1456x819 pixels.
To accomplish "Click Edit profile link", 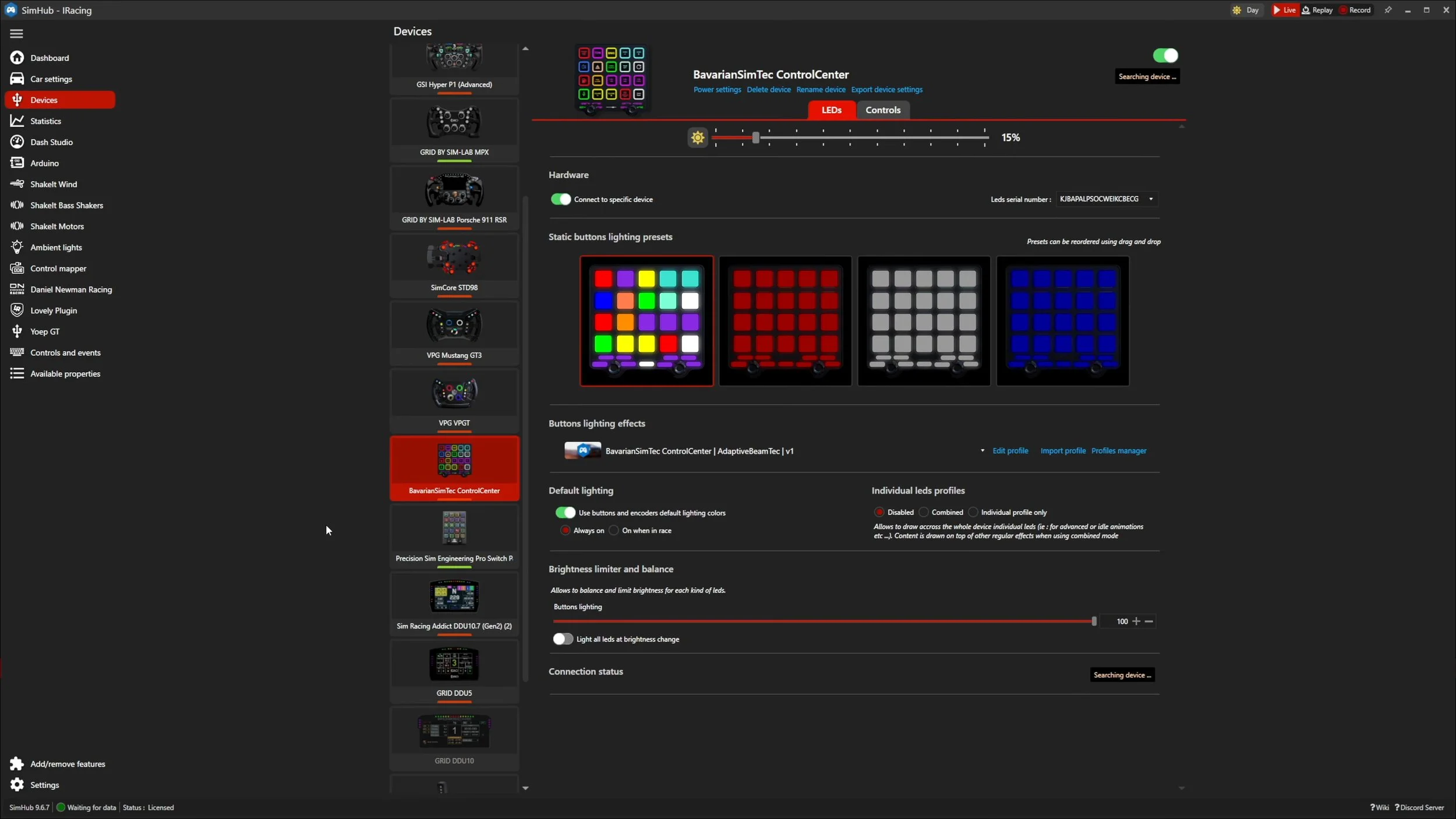I will click(x=1010, y=451).
